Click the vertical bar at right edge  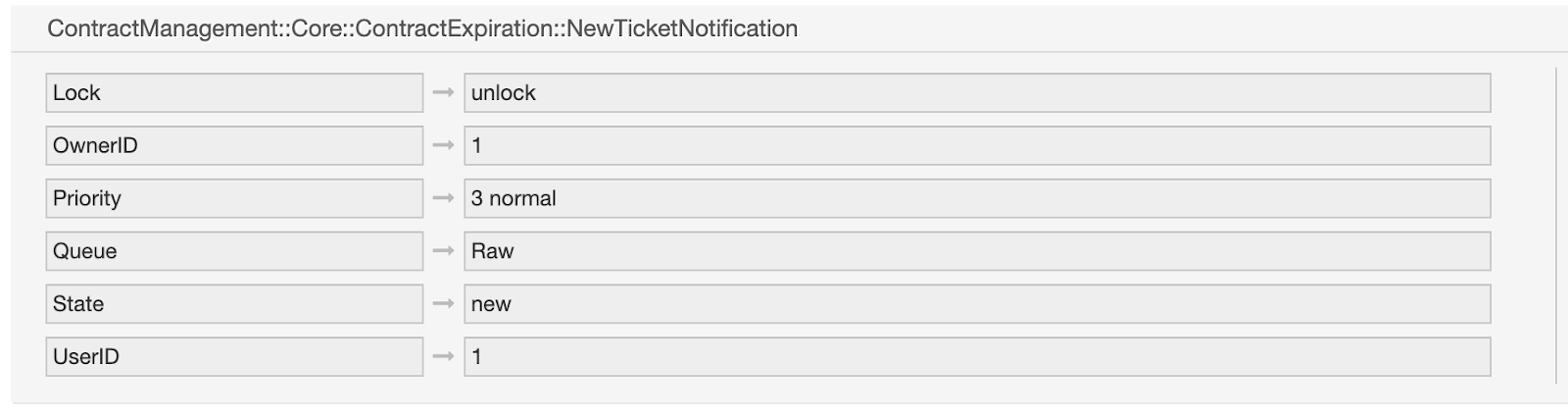pos(1555,225)
